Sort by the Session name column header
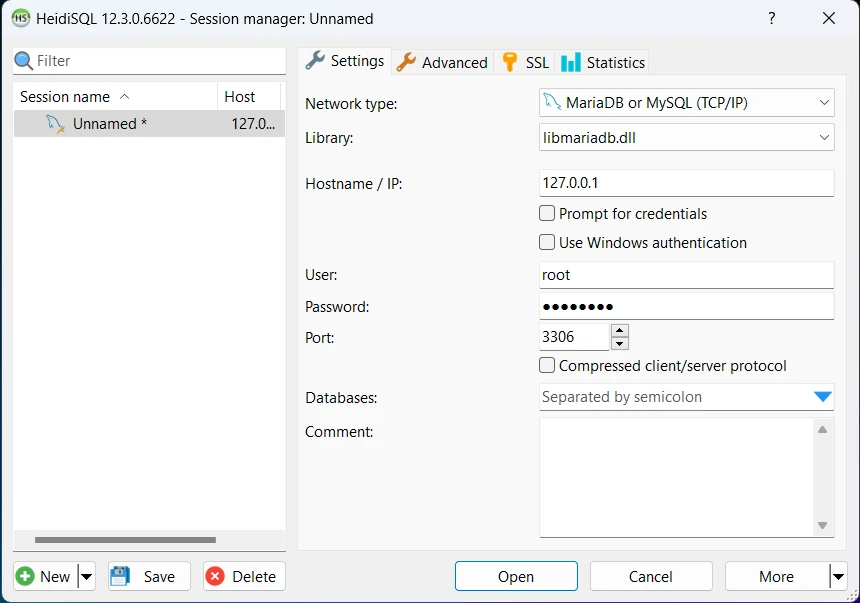 [115, 97]
